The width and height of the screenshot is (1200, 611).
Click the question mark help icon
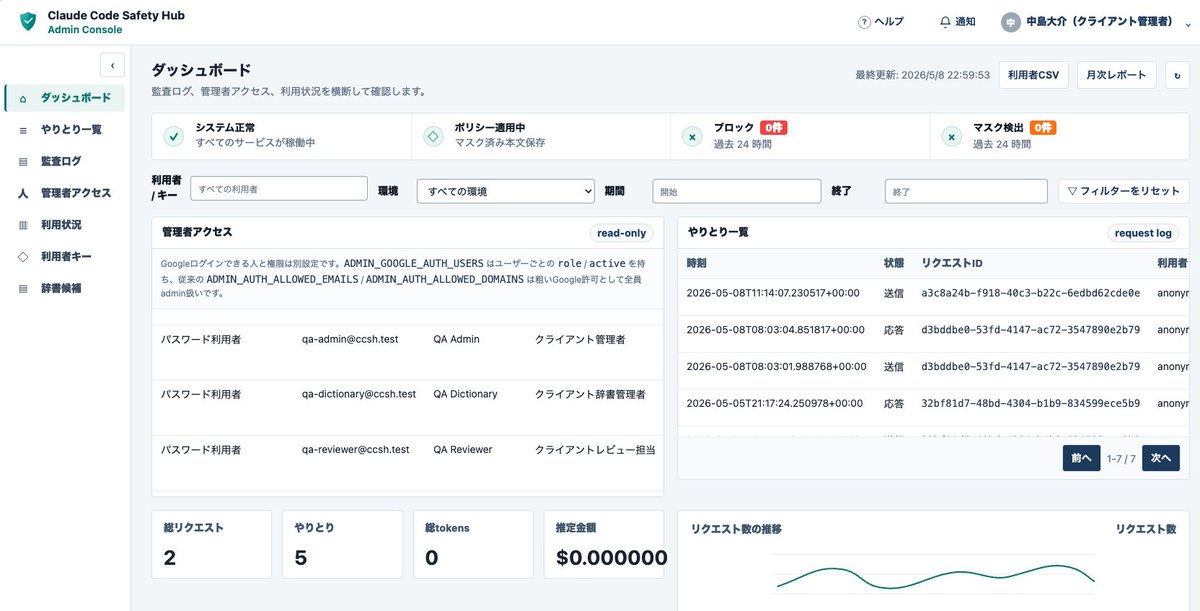864,22
